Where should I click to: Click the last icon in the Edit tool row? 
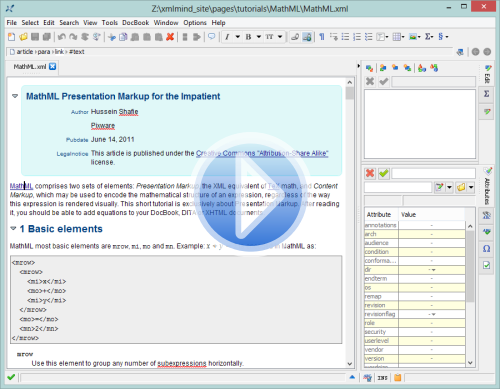(x=434, y=68)
